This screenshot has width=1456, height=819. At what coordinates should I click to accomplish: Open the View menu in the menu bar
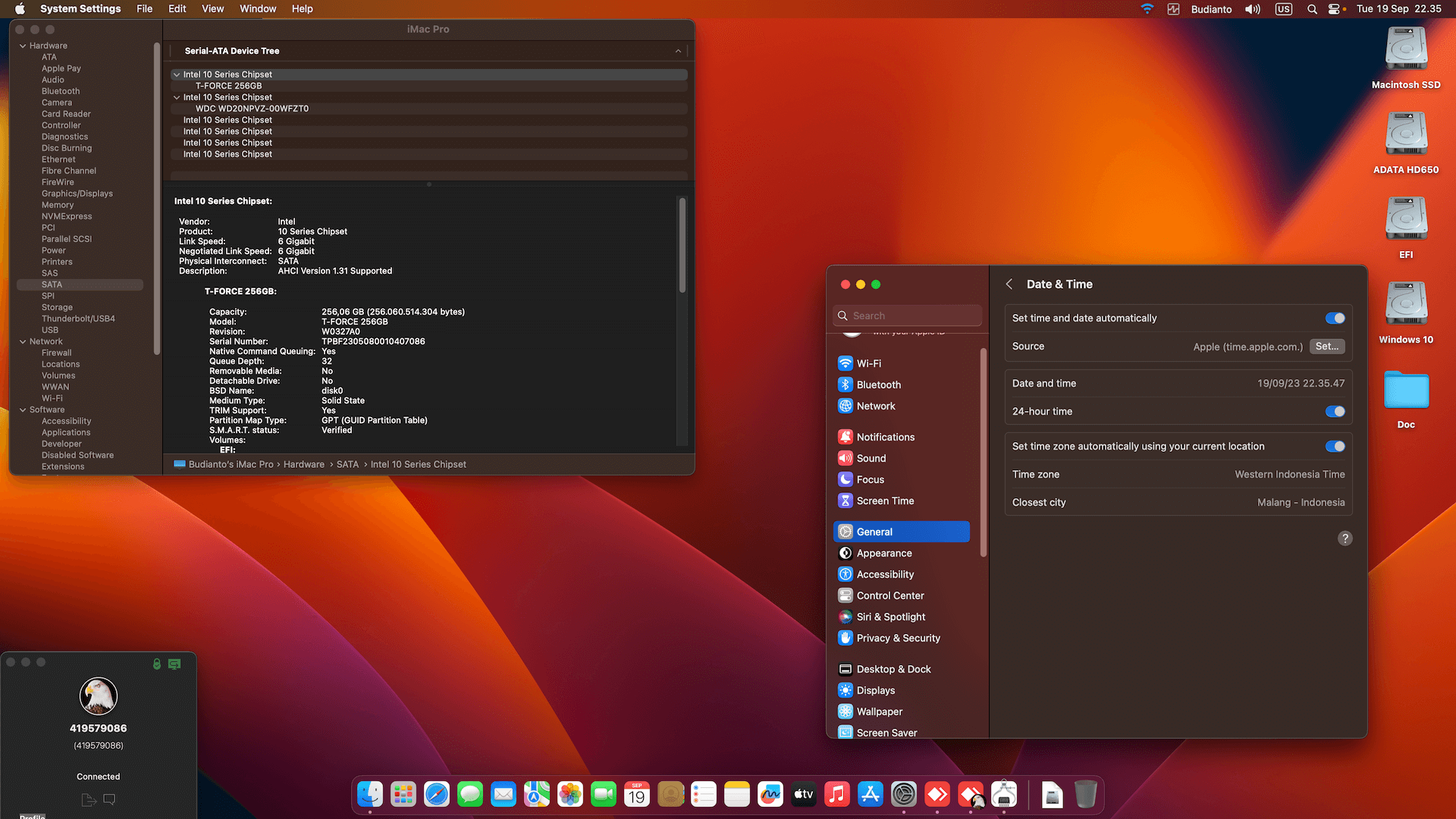(x=212, y=8)
